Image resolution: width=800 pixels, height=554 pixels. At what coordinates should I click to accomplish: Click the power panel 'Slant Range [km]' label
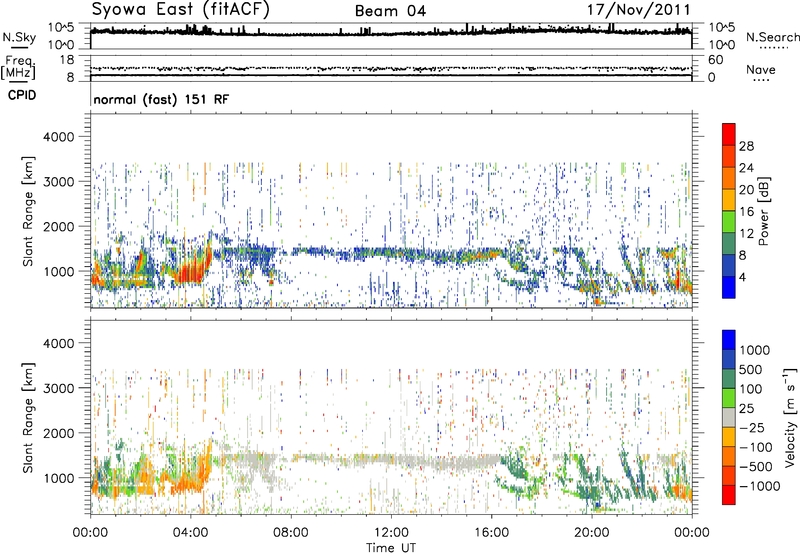[x=28, y=211]
